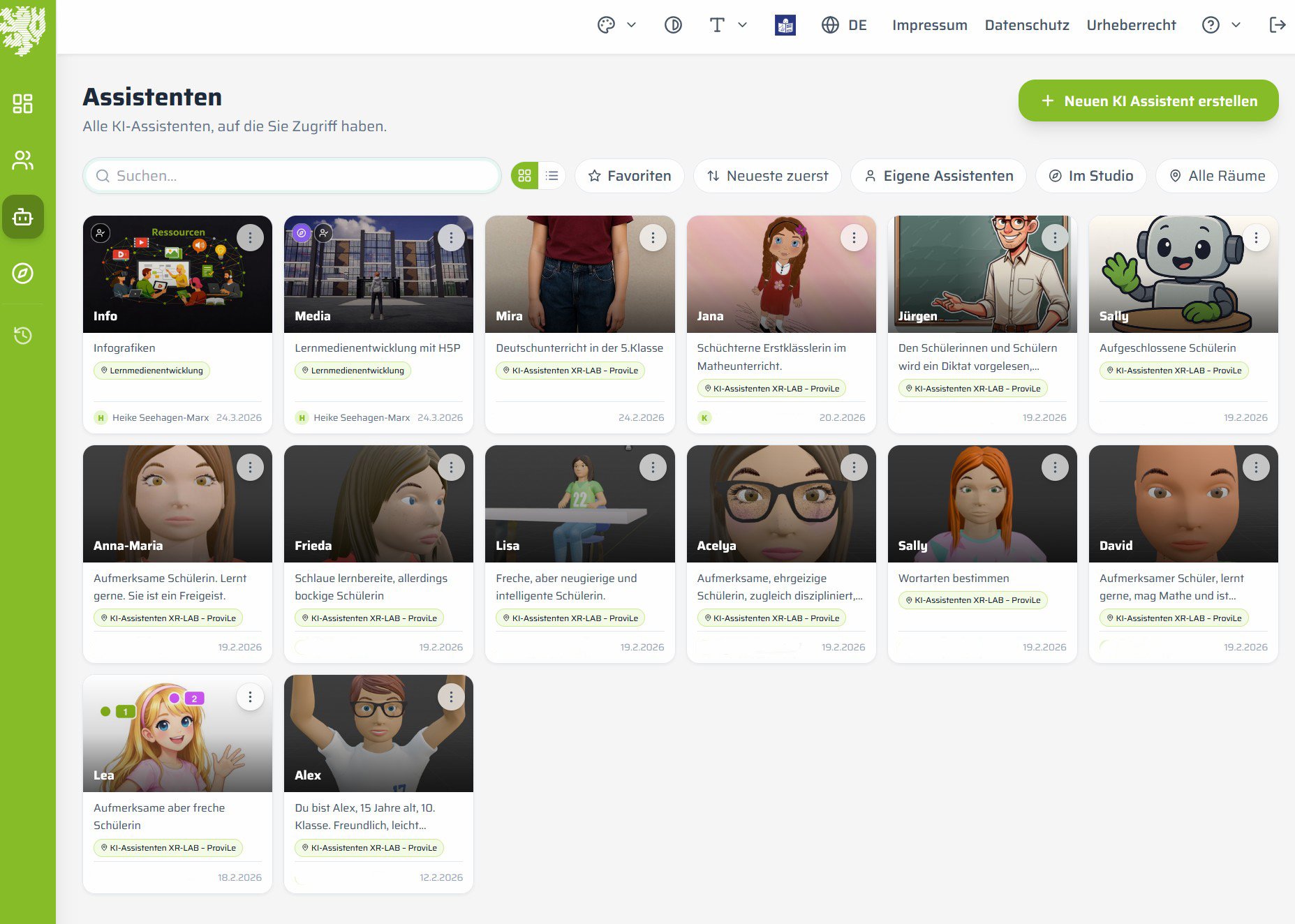Click the Suchen search field
Viewport: 1295px width, 924px height.
pos(292,176)
